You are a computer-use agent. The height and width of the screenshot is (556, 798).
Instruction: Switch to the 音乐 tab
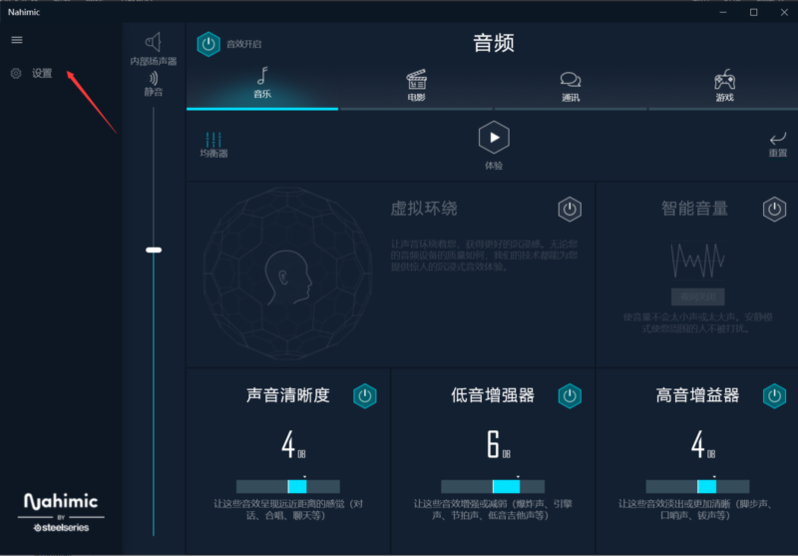(x=262, y=83)
